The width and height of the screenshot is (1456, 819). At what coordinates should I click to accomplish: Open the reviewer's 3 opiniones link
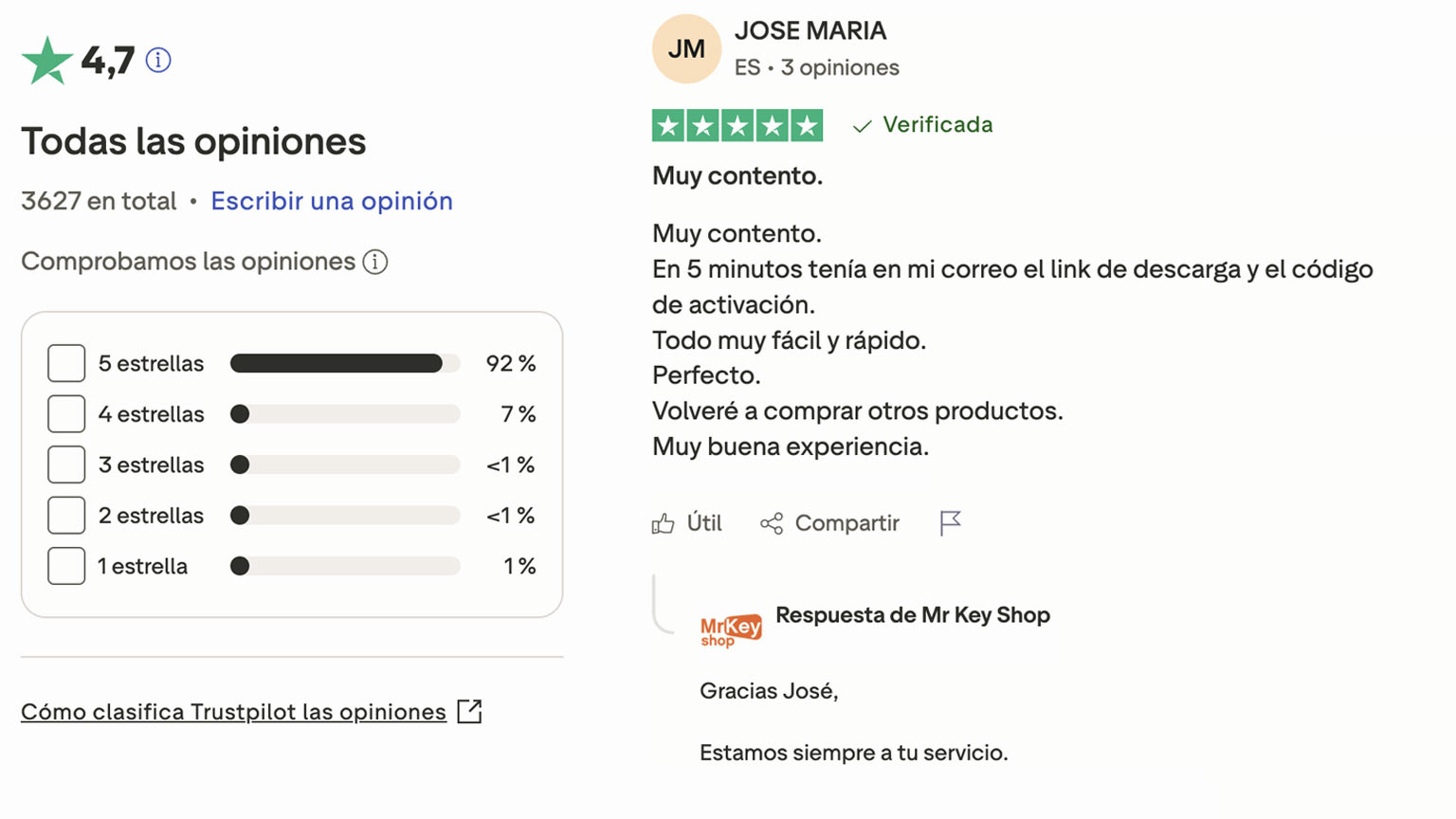tap(840, 66)
